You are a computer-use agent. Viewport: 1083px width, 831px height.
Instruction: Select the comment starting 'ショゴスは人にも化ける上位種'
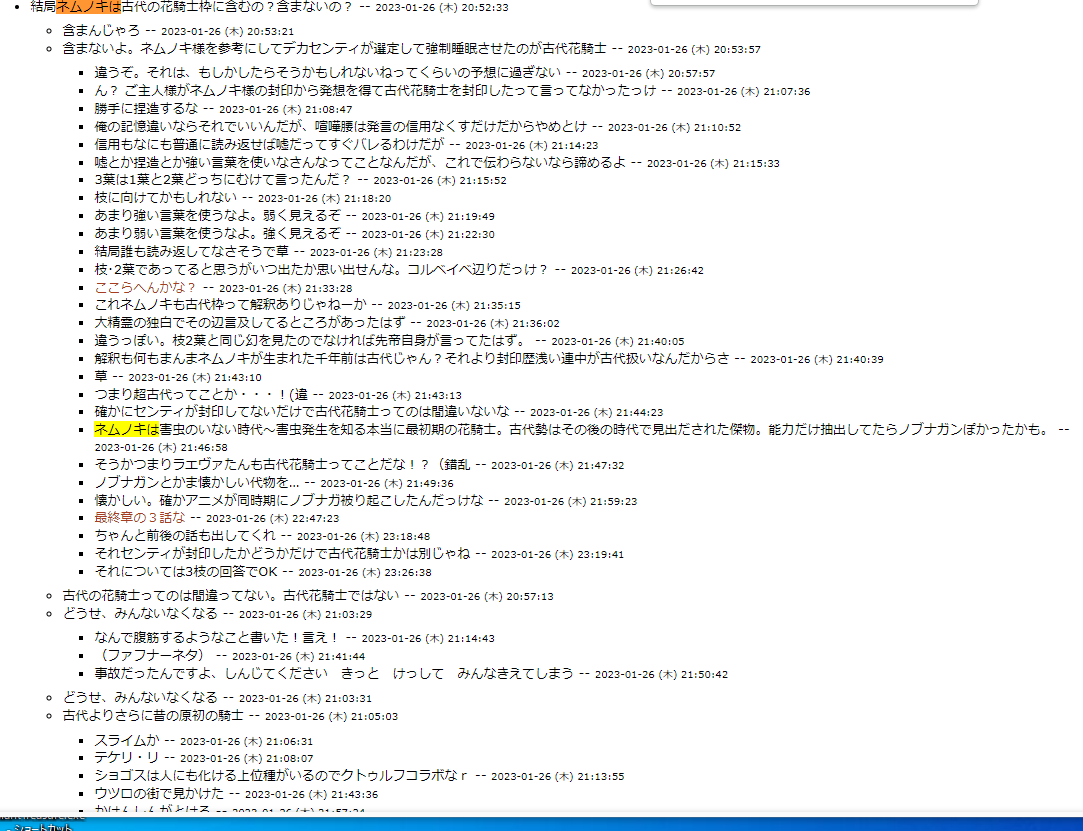pyautogui.click(x=280, y=775)
